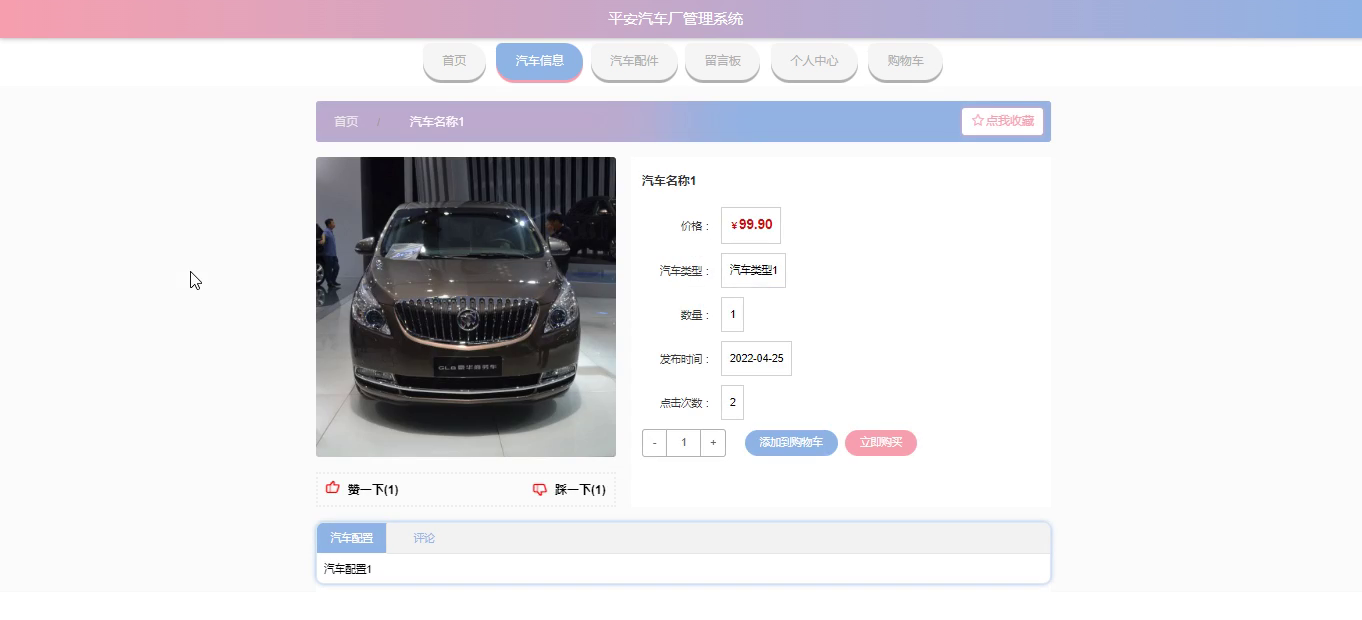Click 汽车名称1 in the breadcrumb
1362x620 pixels.
point(436,122)
